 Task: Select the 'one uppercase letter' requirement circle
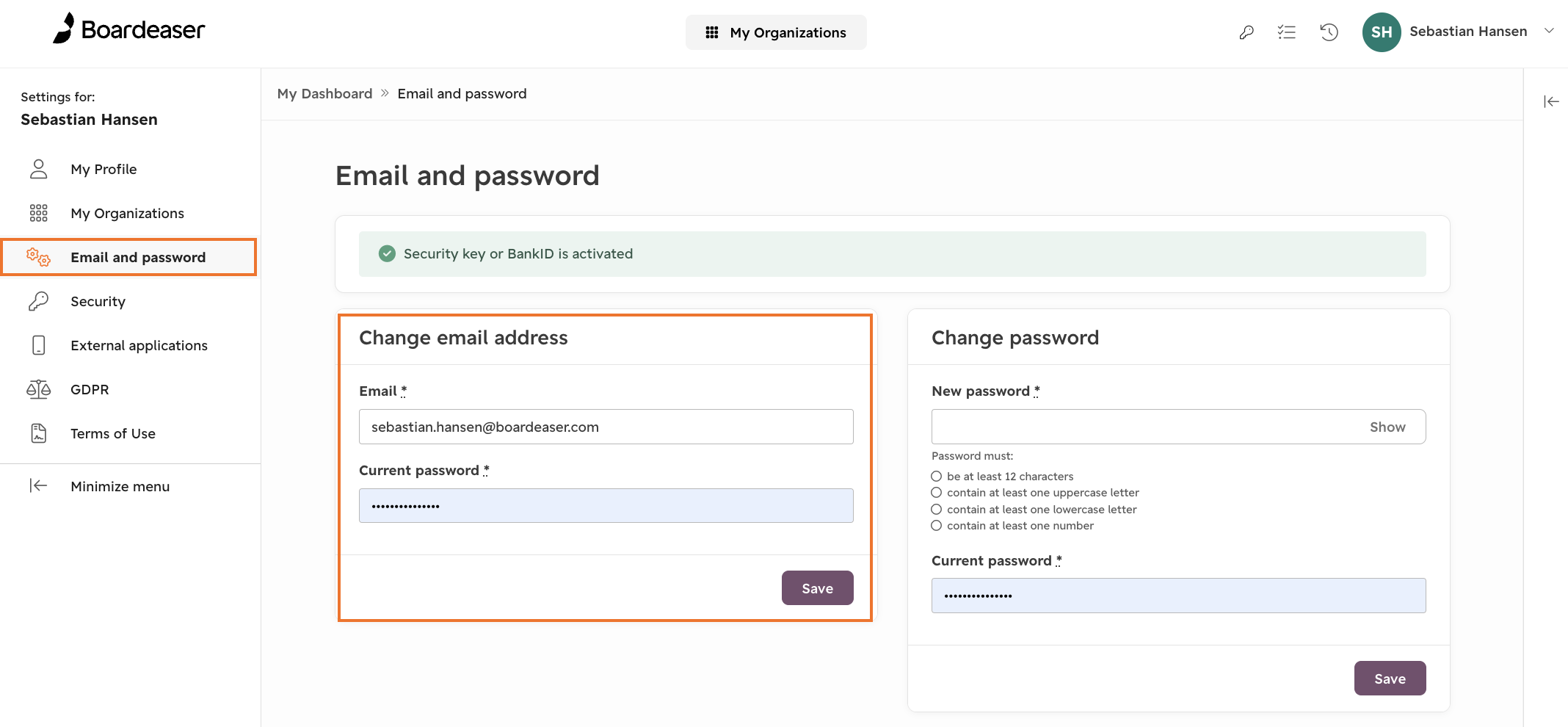[x=936, y=492]
